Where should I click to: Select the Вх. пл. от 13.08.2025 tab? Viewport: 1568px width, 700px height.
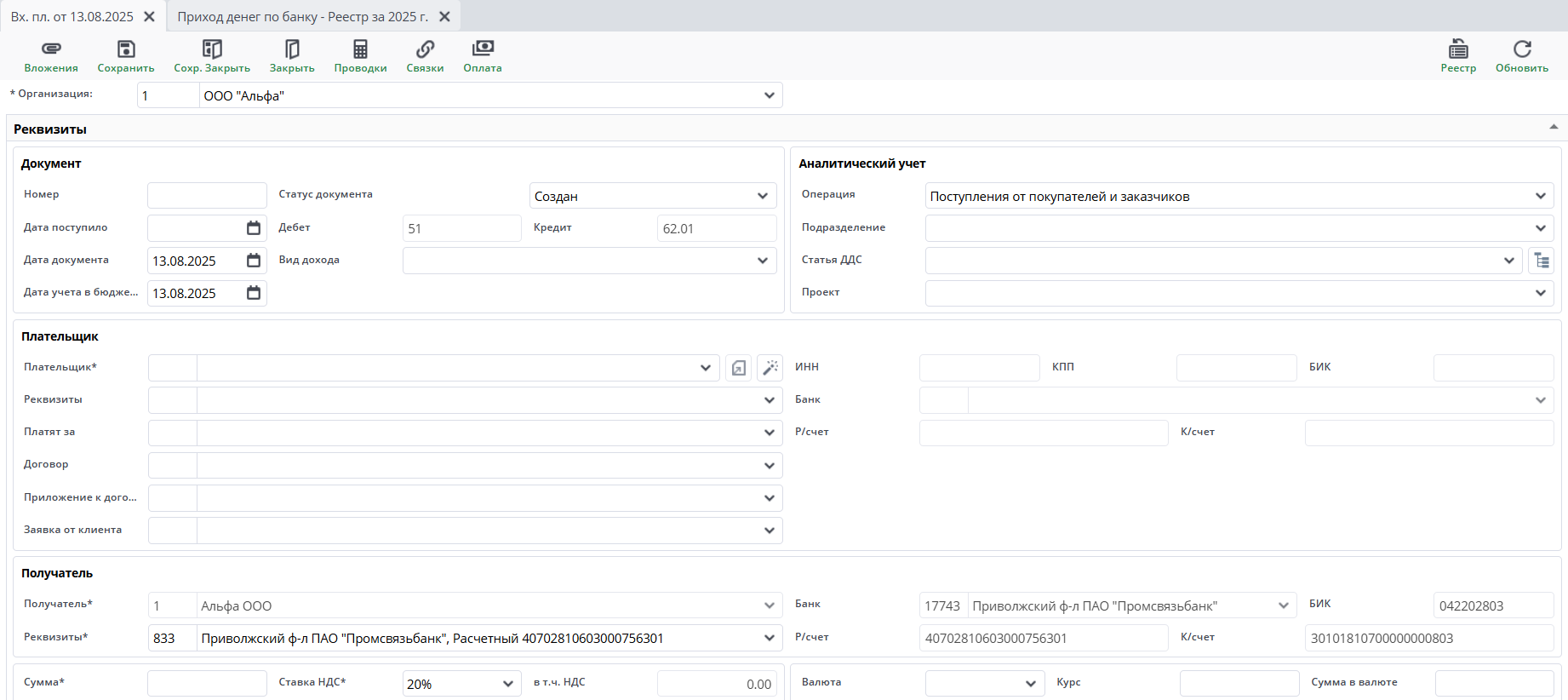pos(72,17)
